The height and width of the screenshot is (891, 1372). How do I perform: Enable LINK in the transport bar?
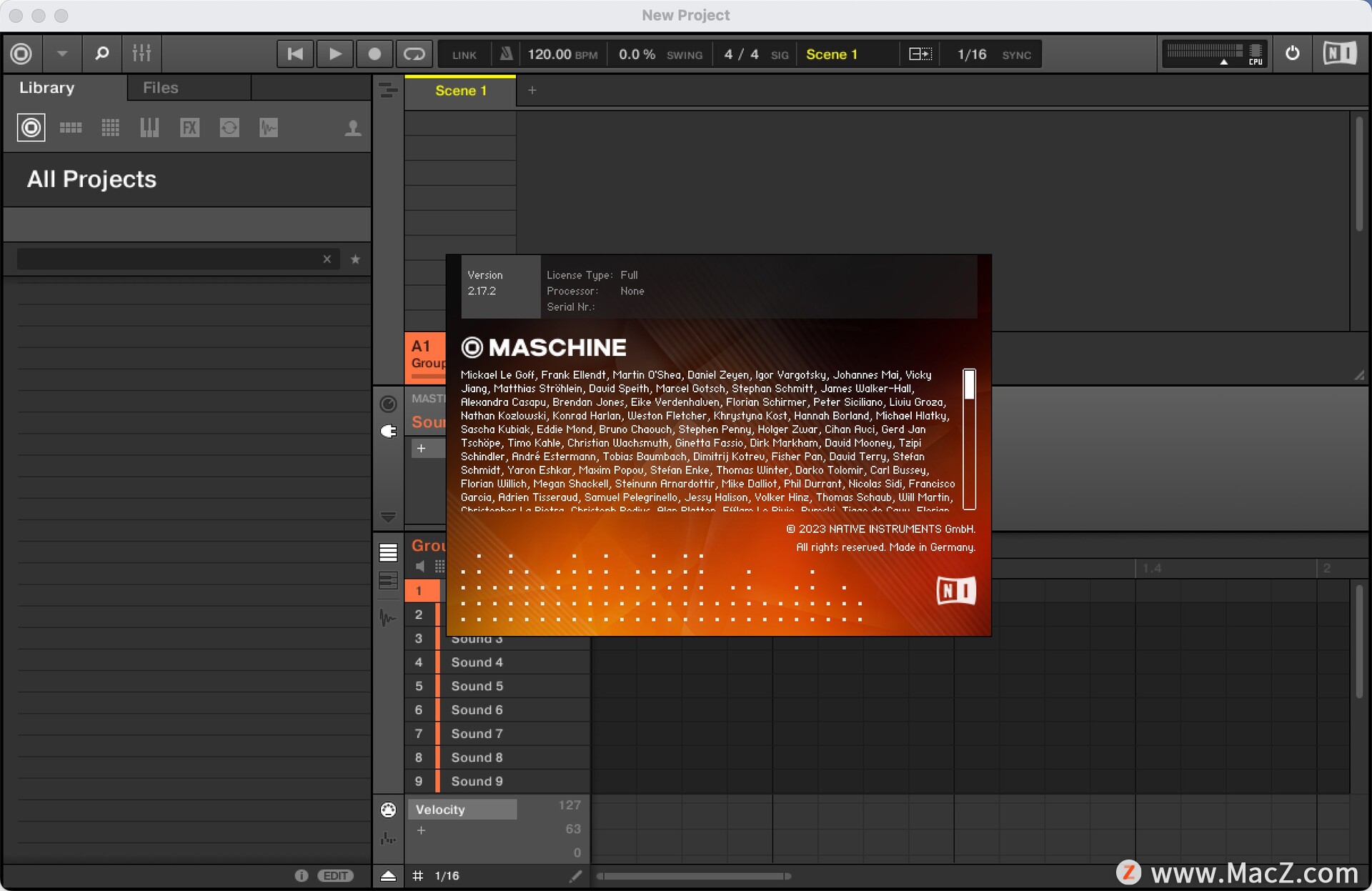463,54
